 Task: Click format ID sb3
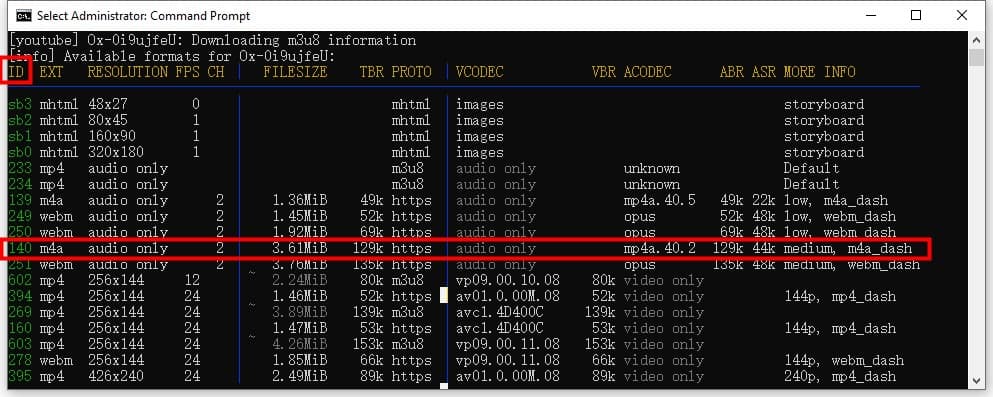20,104
